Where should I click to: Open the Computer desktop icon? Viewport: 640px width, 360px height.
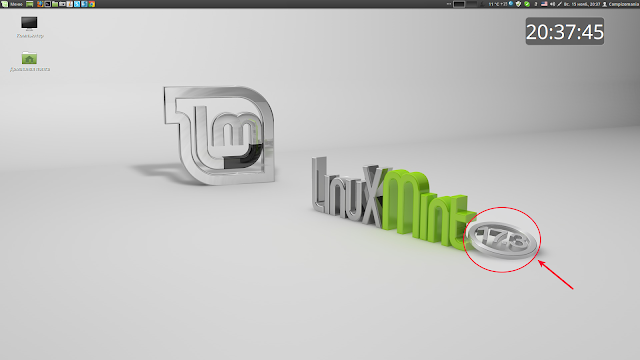click(x=29, y=27)
